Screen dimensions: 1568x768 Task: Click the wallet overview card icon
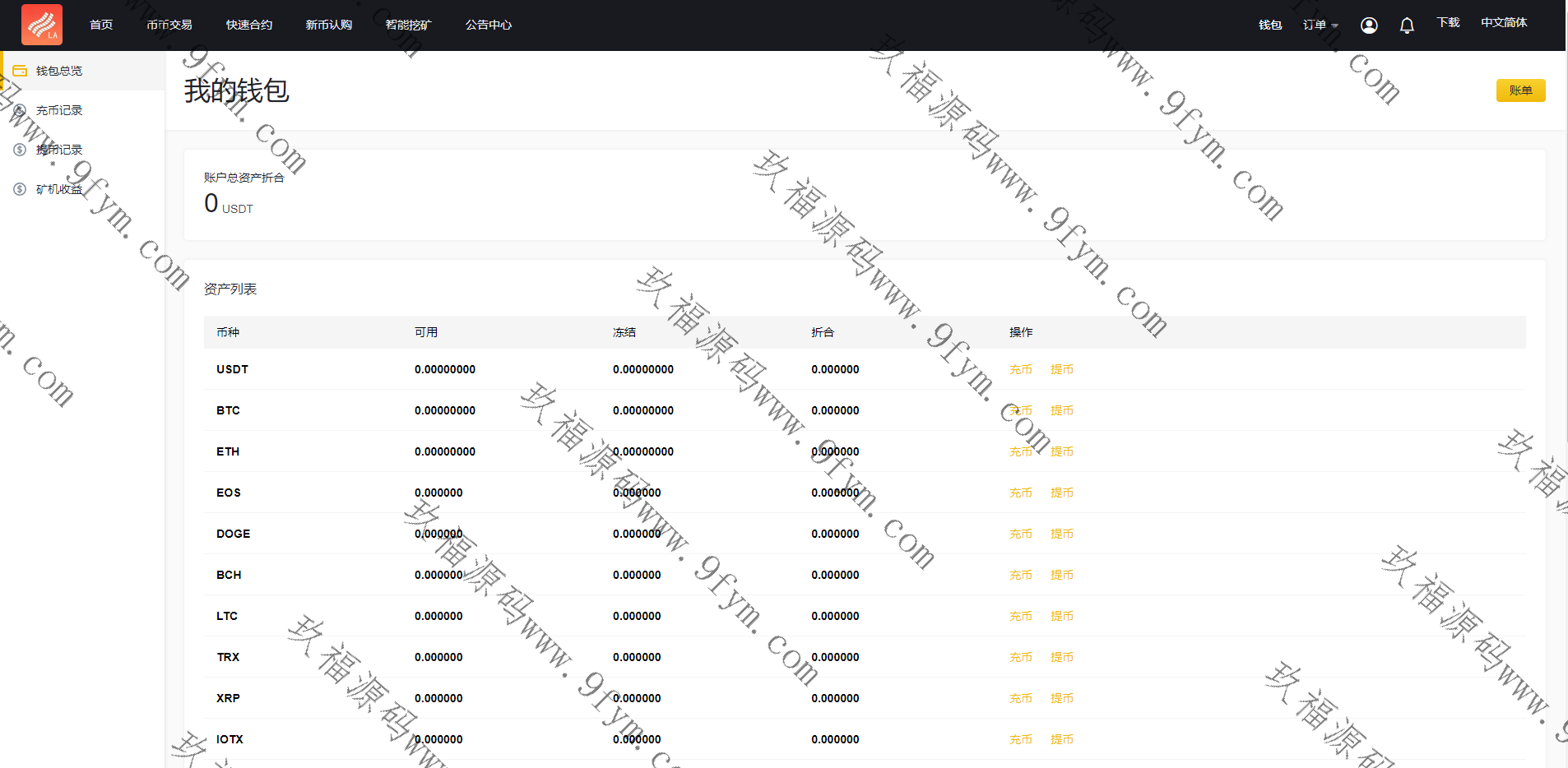tap(20, 71)
